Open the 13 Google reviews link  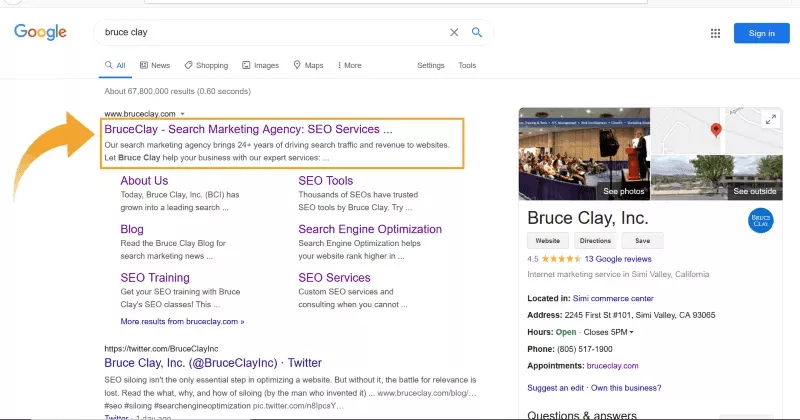click(617, 258)
